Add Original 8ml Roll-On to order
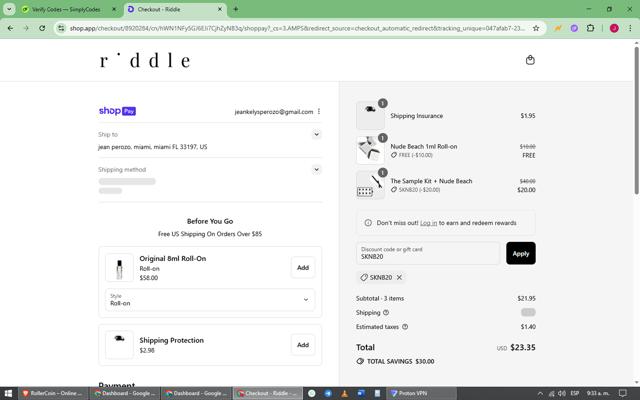 303,268
